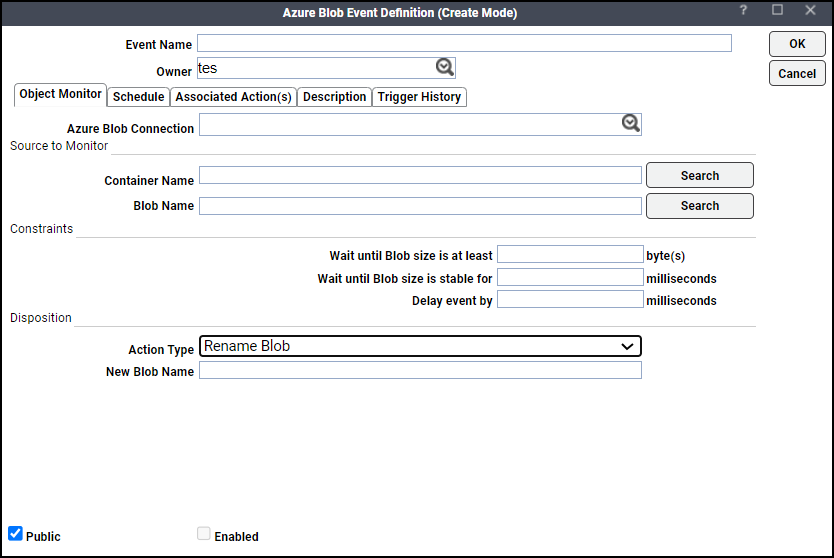
Task: Confirm with the OK button
Action: tap(797, 44)
